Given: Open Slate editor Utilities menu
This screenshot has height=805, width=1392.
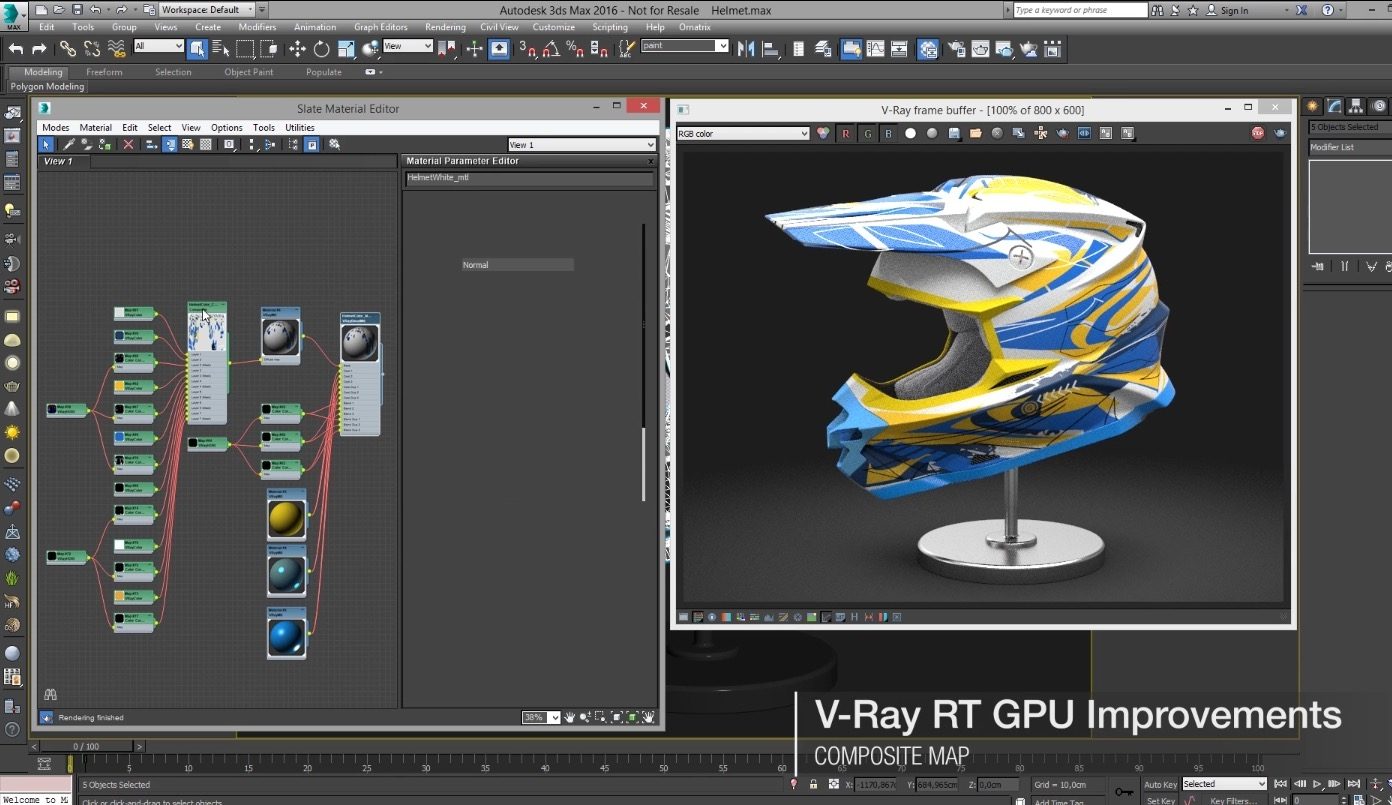Looking at the screenshot, I should (x=300, y=127).
